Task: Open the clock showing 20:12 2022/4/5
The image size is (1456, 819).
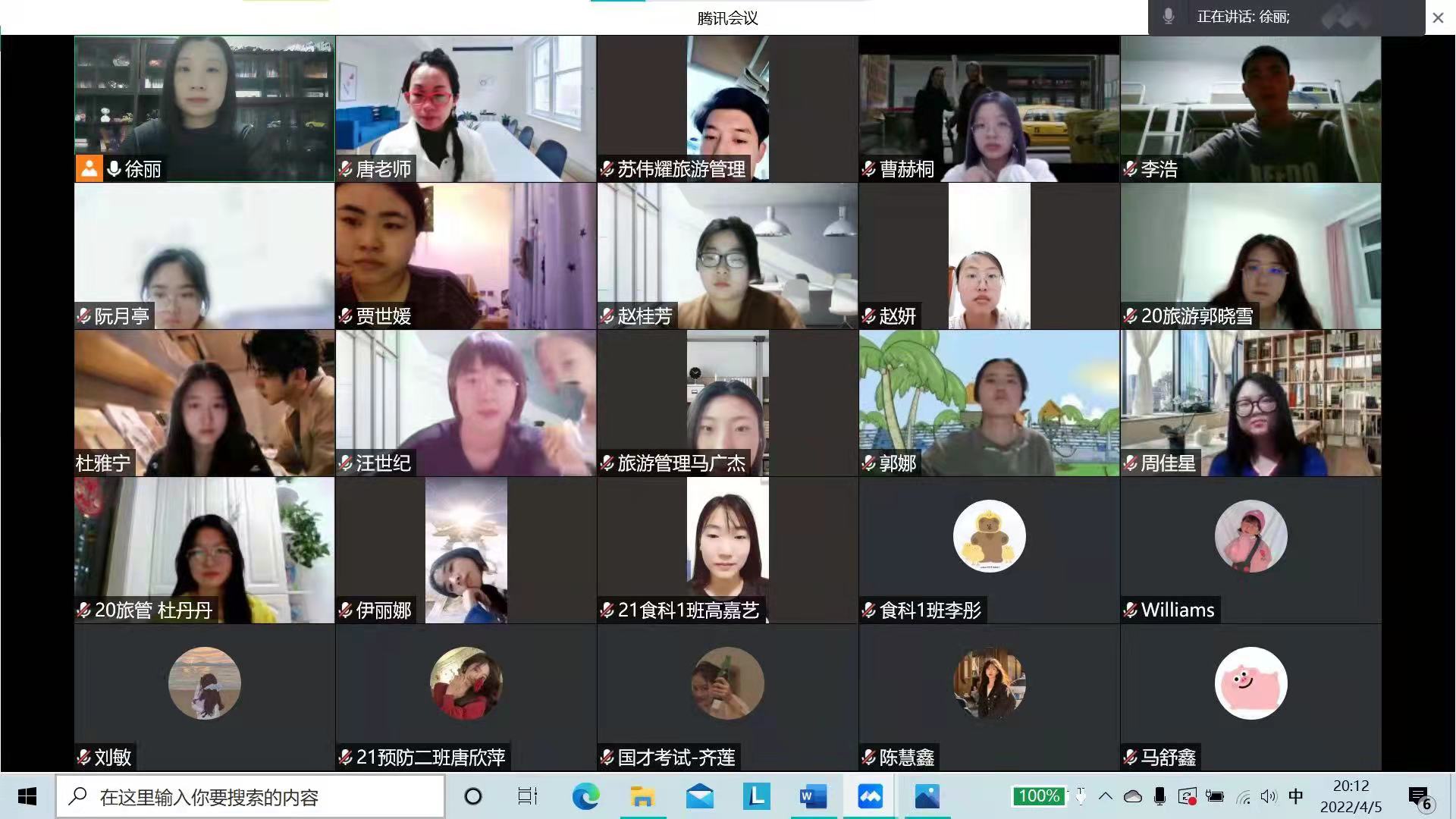Action: click(x=1351, y=796)
